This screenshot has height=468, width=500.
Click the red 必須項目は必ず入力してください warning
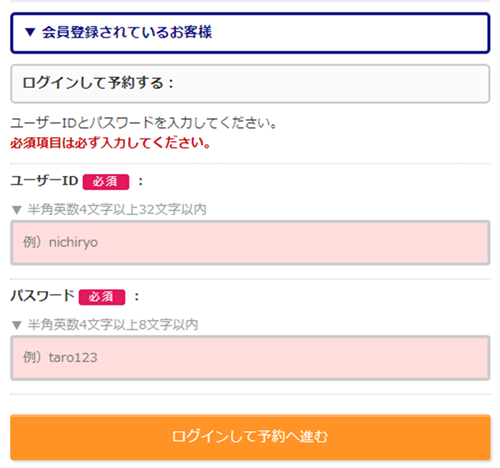(110, 143)
